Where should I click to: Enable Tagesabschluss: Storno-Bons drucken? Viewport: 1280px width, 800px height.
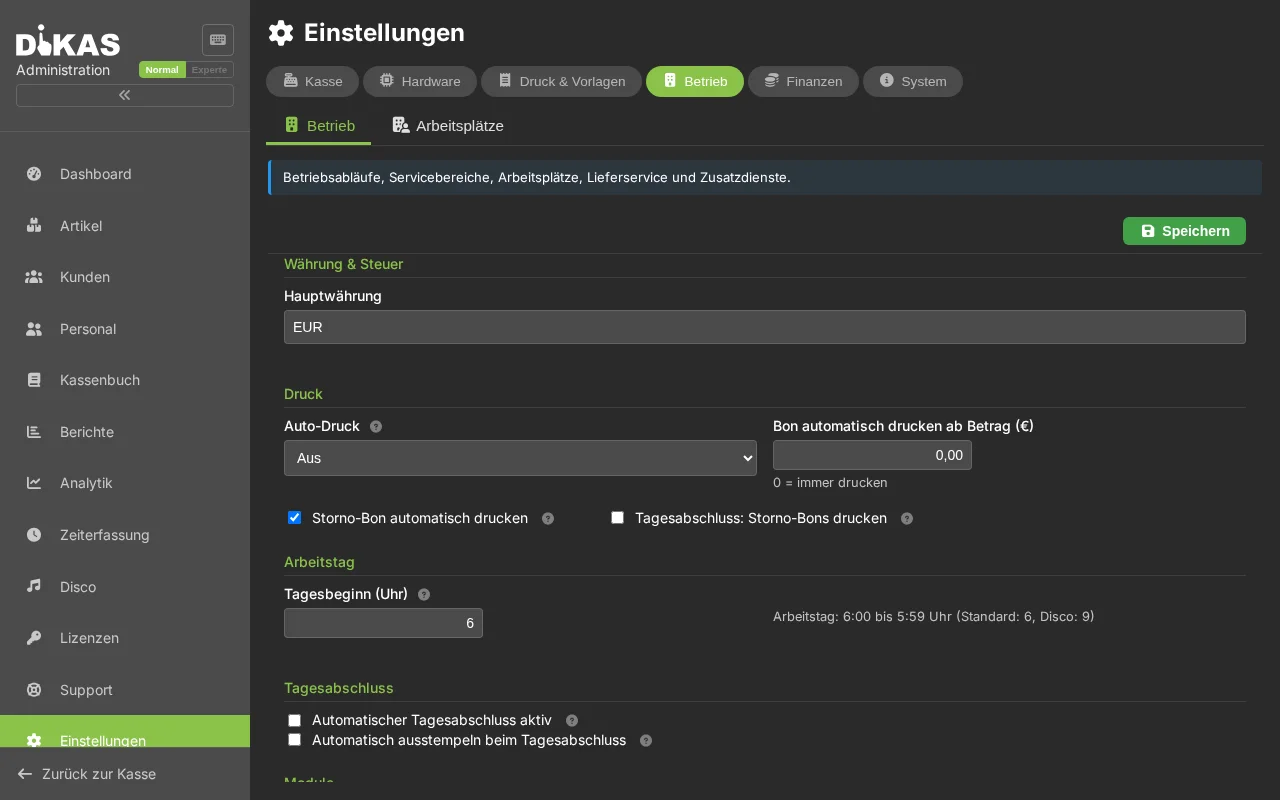(x=617, y=517)
